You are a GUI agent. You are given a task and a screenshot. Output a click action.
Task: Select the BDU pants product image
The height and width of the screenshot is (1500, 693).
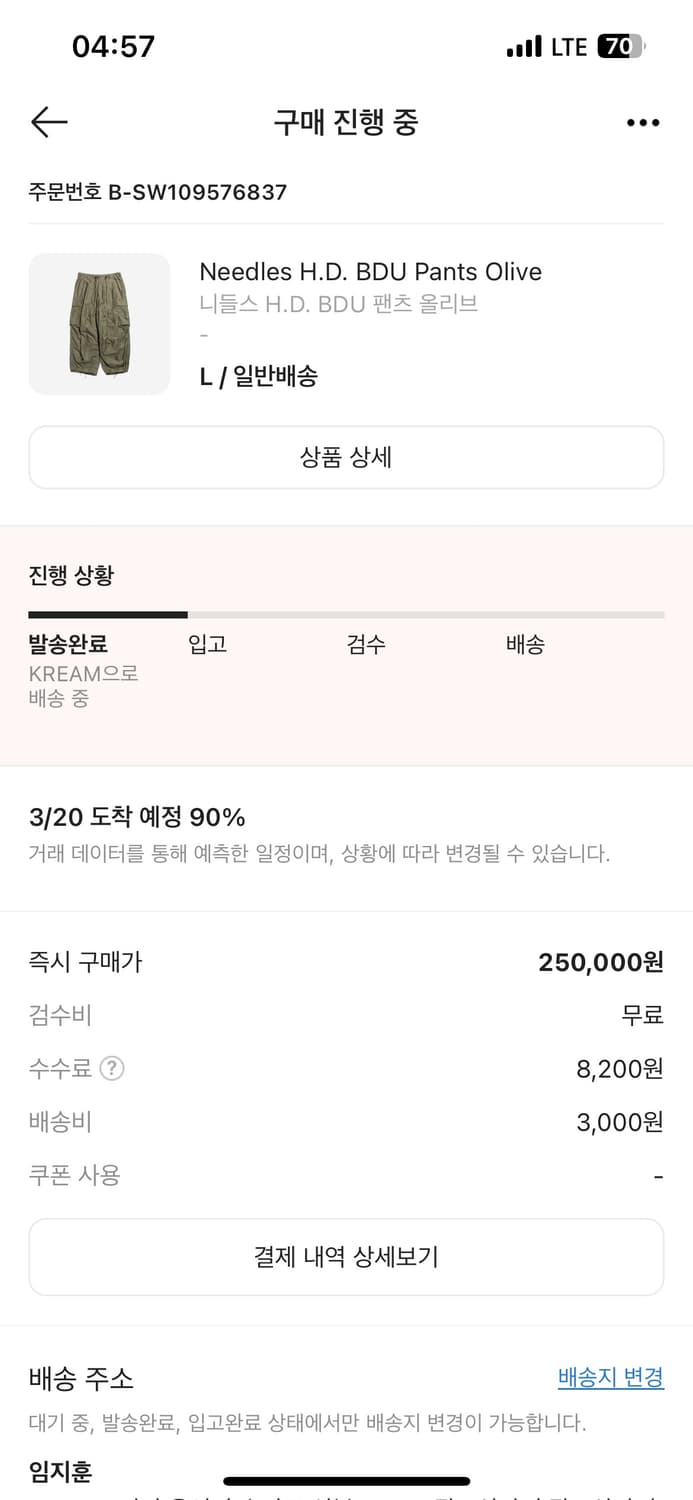coord(99,322)
